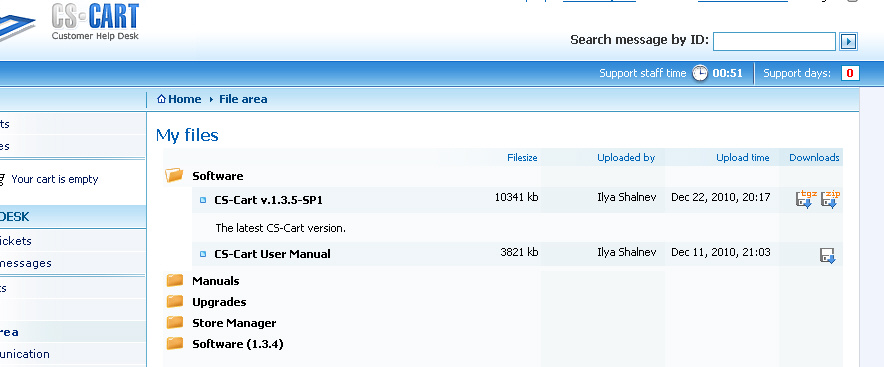Screen dimensions: 884x367
Task: Collapse the Software folder
Action: click(218, 176)
